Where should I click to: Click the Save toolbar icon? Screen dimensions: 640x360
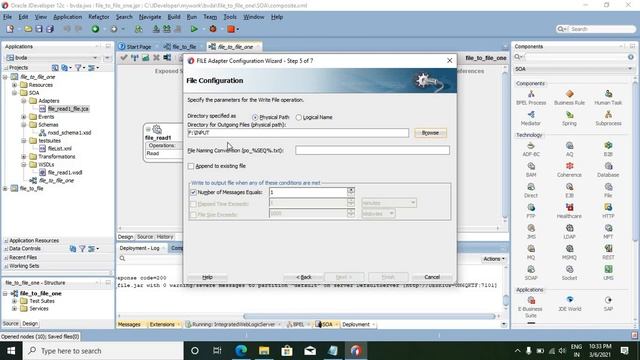click(x=39, y=29)
